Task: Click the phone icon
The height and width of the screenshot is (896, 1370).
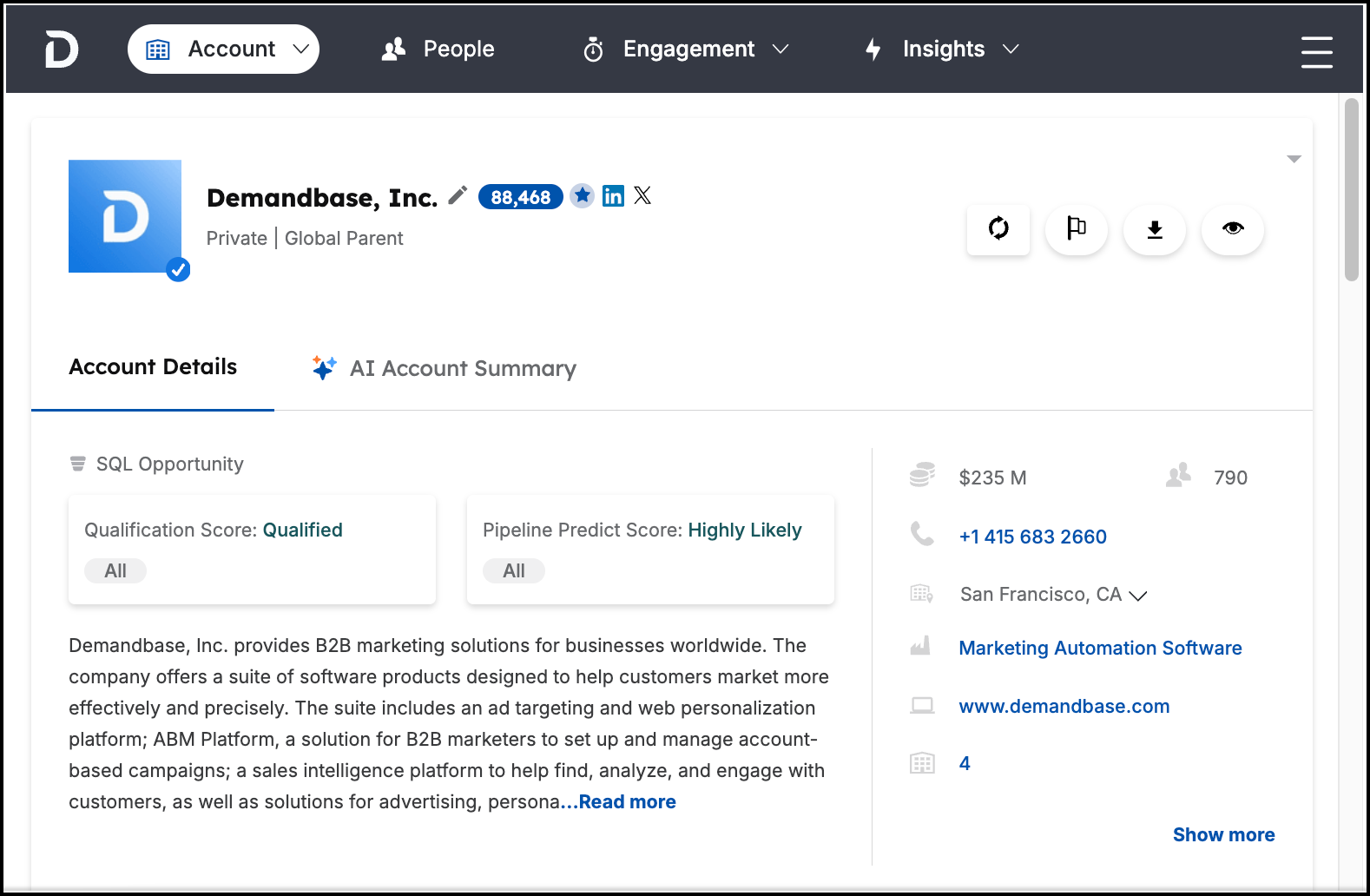Action: pyautogui.click(x=922, y=534)
